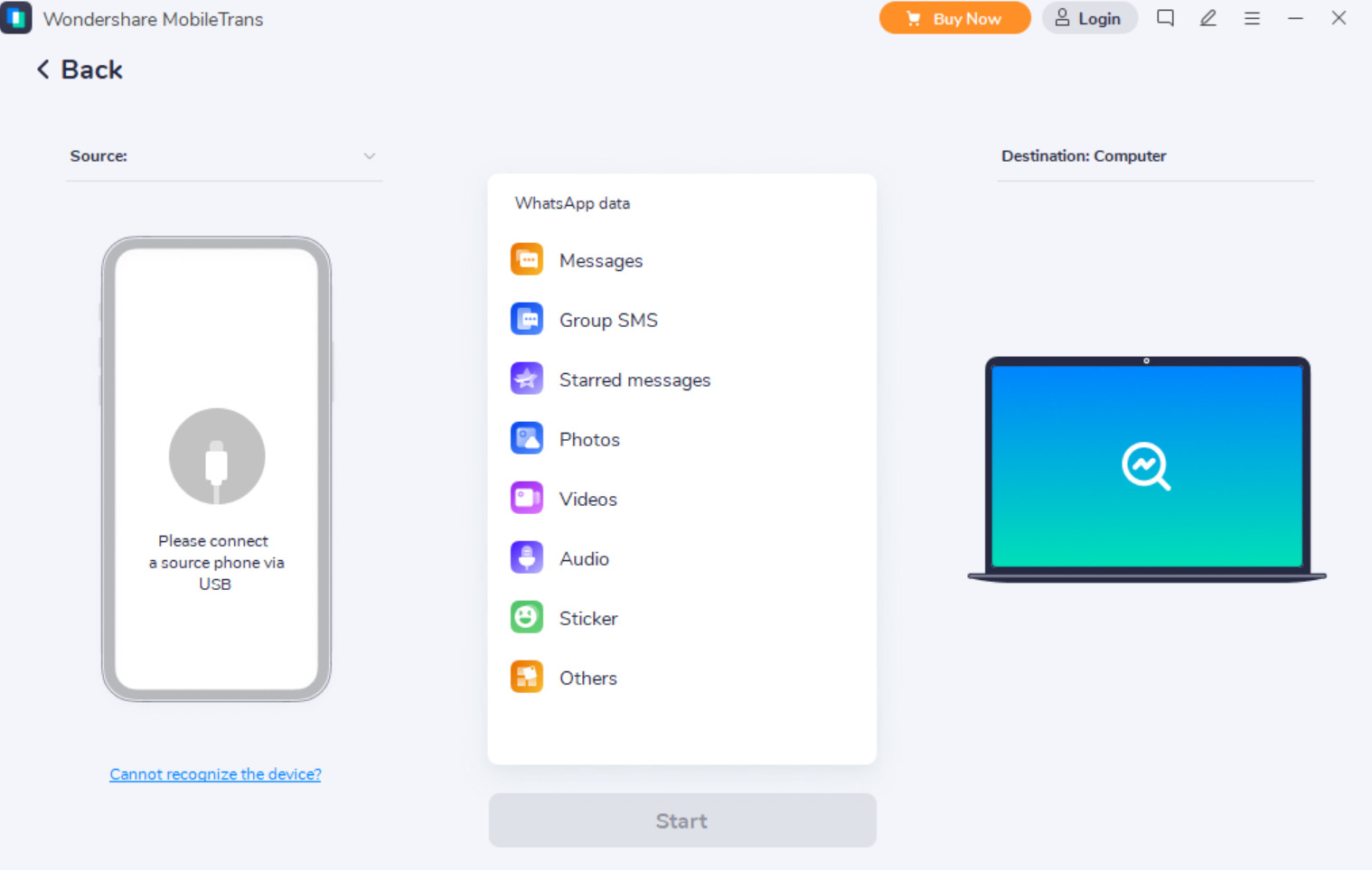This screenshot has width=1372, height=870.
Task: Select the Audio label
Action: 584,559
